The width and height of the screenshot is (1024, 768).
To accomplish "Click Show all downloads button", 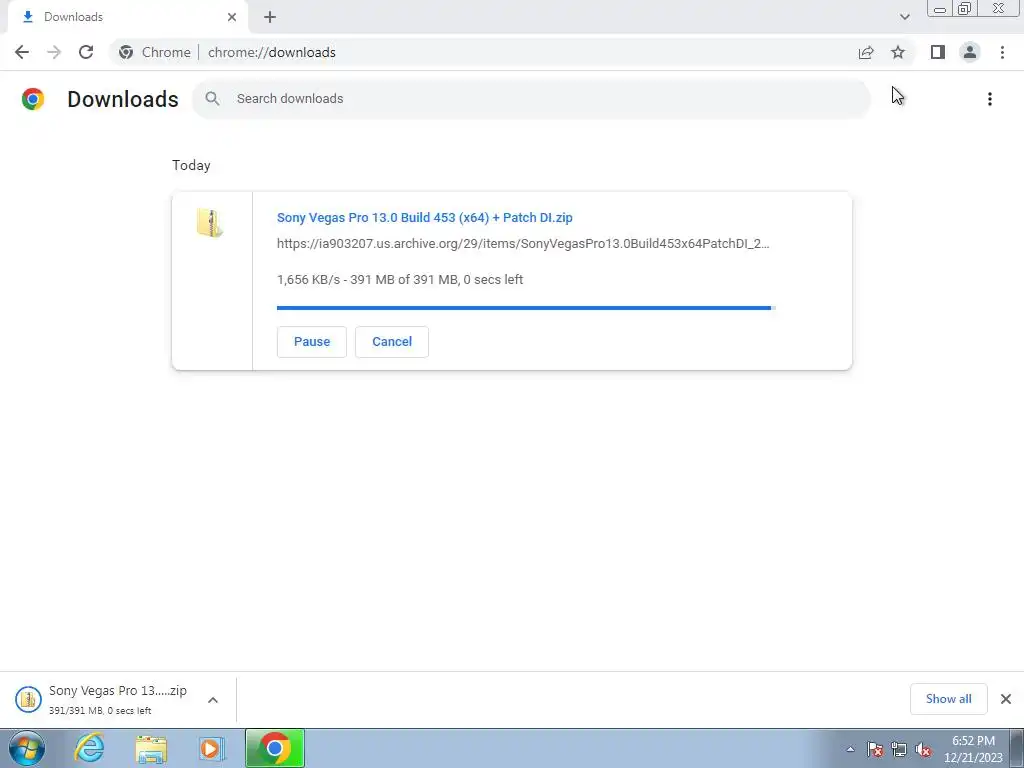I will pos(948,699).
